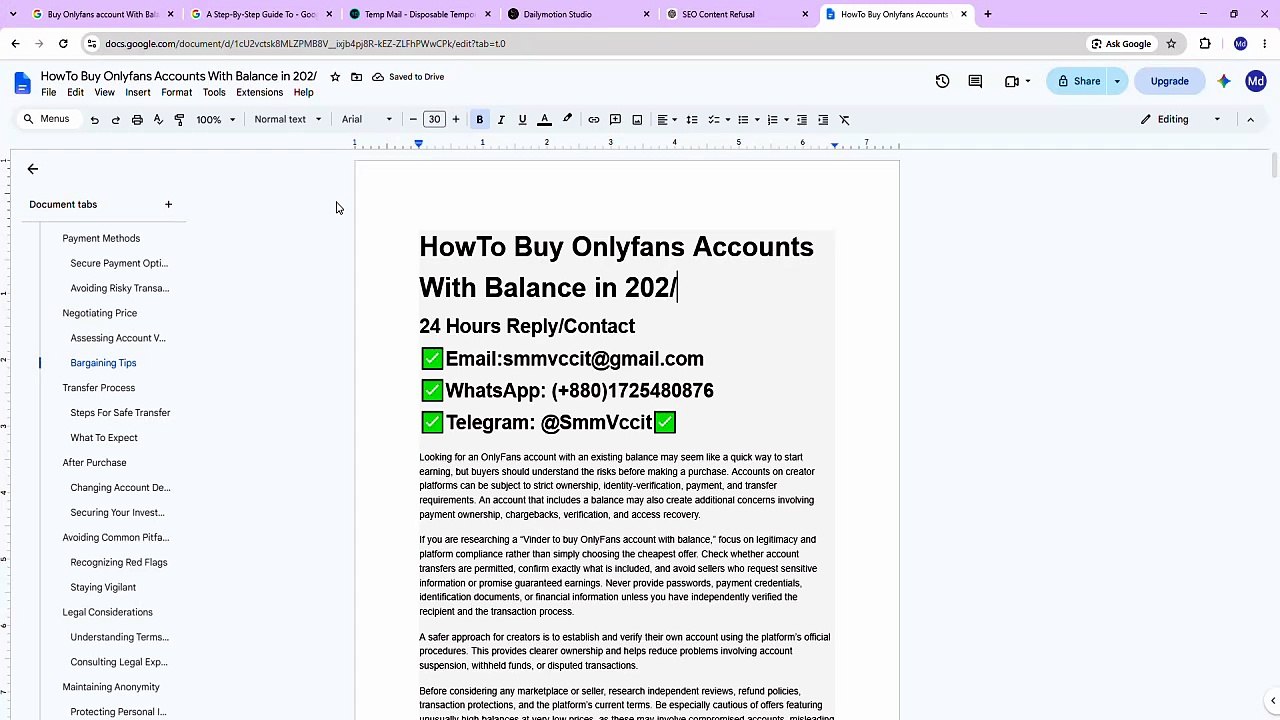
Task: Toggle underline formatting
Action: (x=522, y=120)
